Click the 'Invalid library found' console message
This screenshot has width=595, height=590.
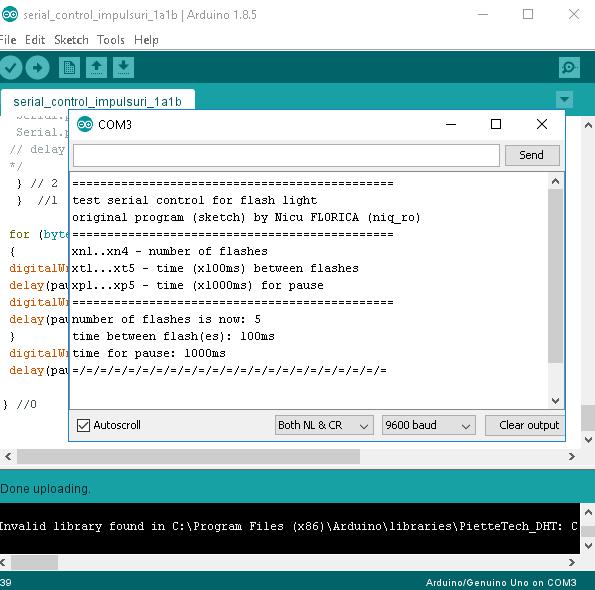[x=288, y=526]
